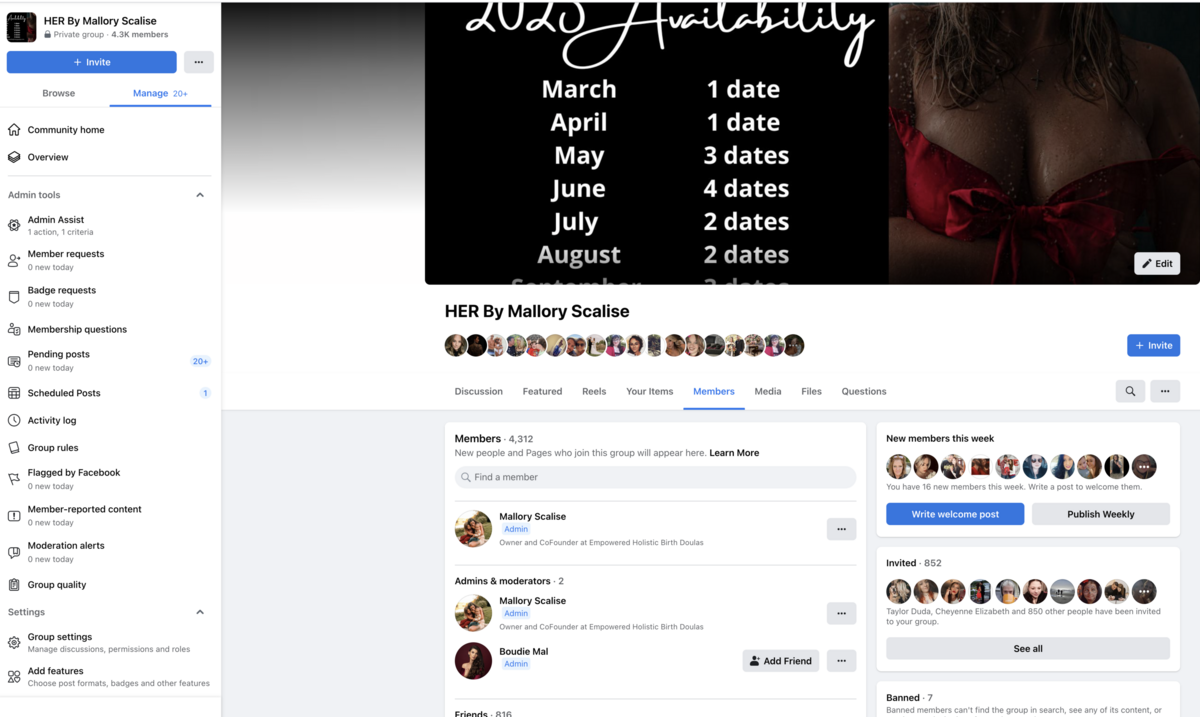Switch to the Browse tab
1200x717 pixels.
pyautogui.click(x=58, y=93)
